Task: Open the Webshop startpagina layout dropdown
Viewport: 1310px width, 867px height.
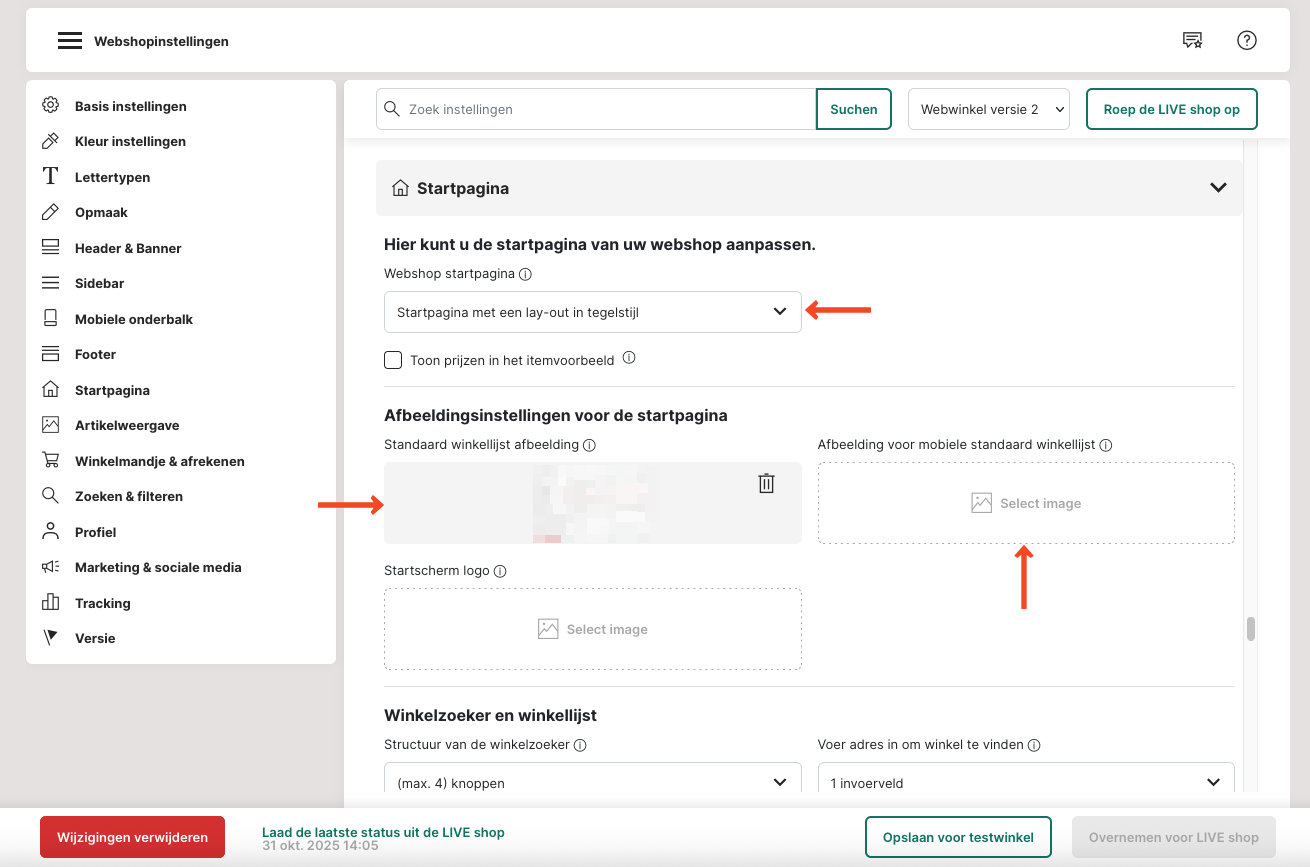Action: click(x=592, y=312)
